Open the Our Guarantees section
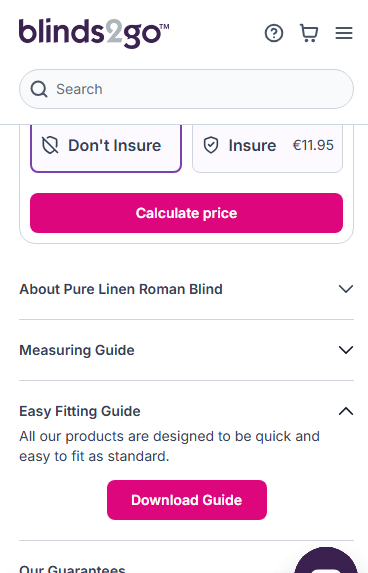Viewport: 368px width, 573px height. [72, 569]
